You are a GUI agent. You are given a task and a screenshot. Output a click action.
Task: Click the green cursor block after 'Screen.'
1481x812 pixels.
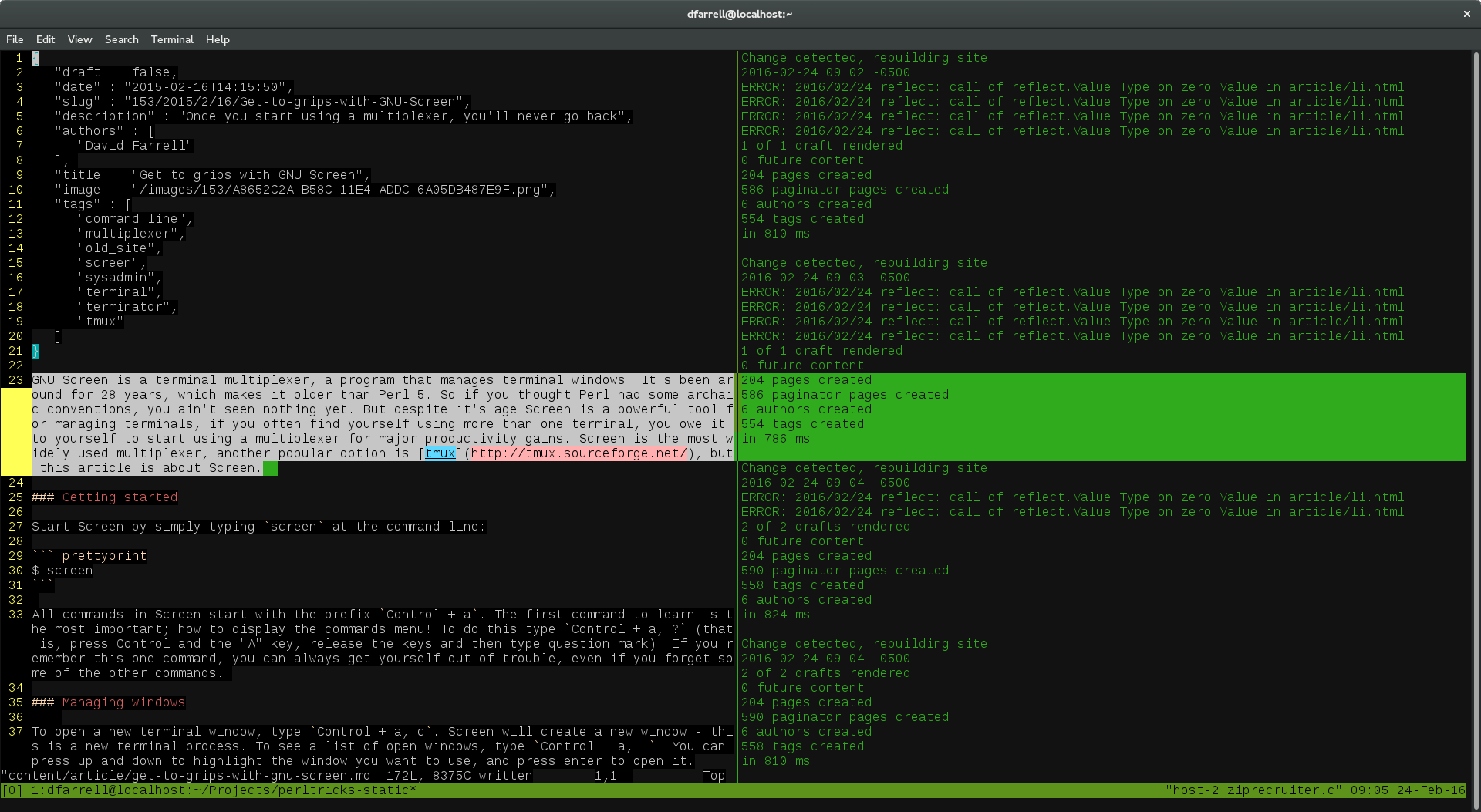click(271, 468)
